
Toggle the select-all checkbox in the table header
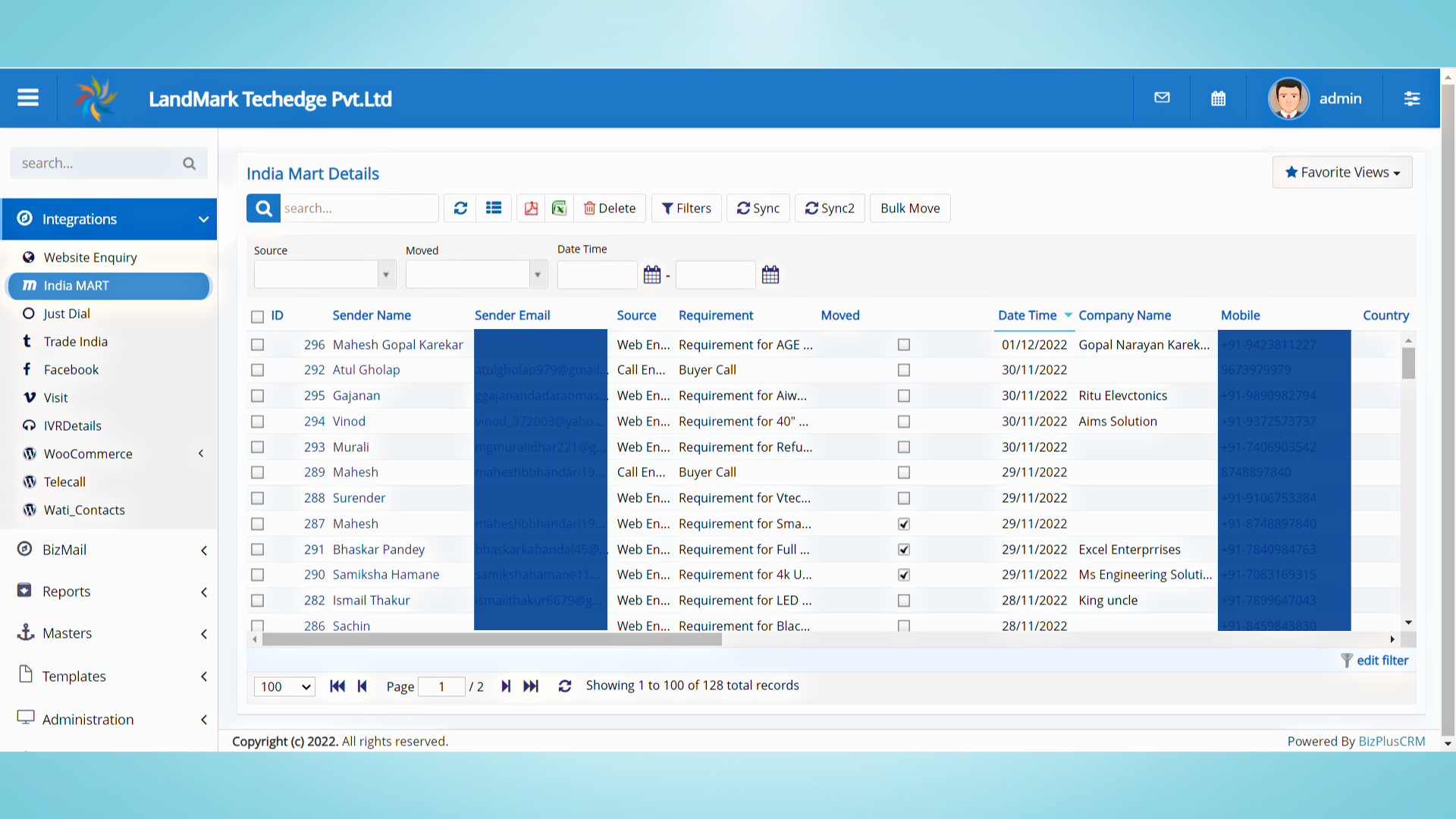pos(257,316)
